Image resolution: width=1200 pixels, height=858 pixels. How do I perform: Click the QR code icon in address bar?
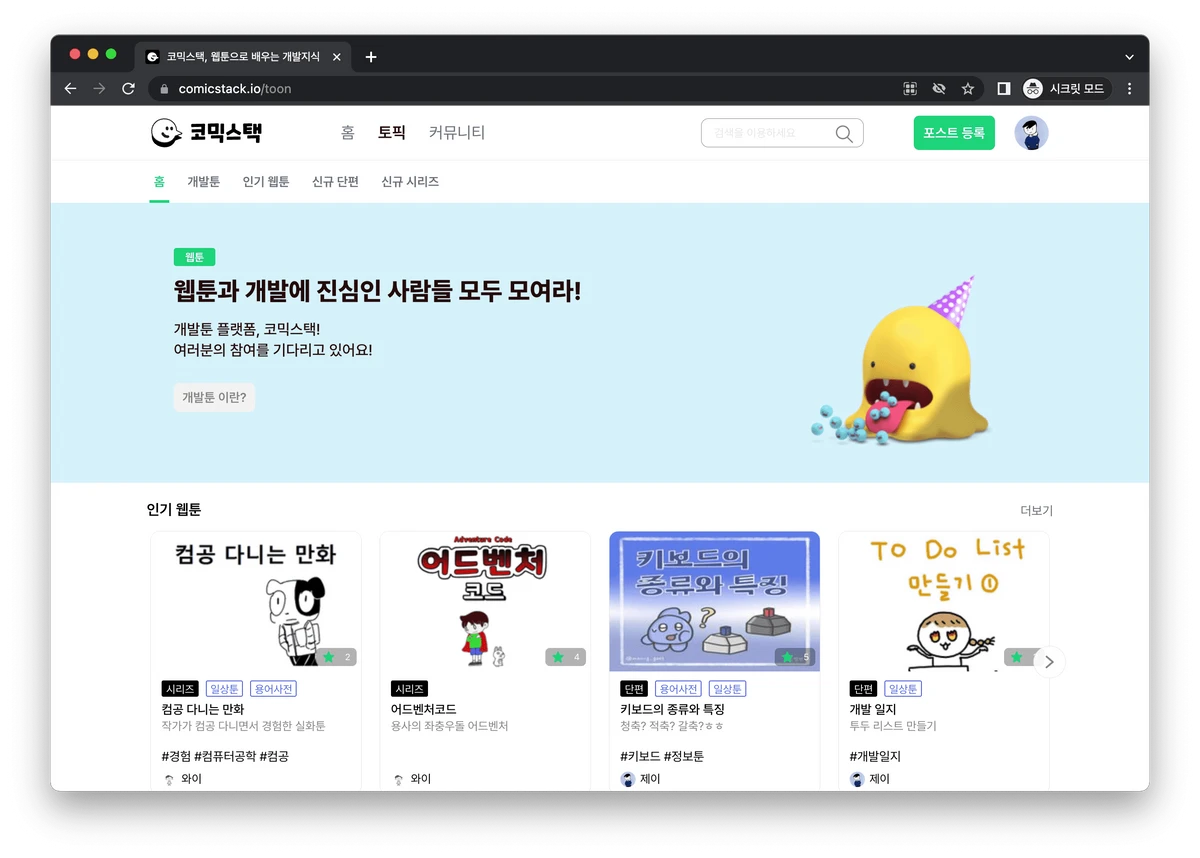(910, 88)
